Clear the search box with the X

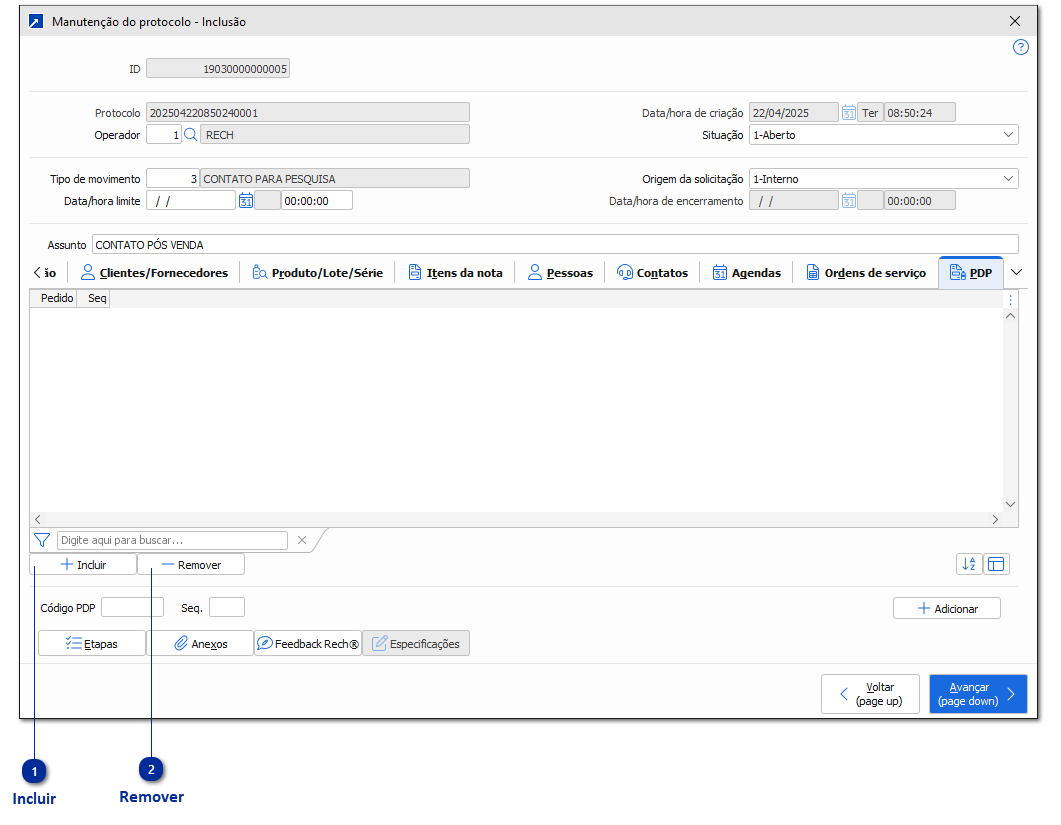[302, 540]
